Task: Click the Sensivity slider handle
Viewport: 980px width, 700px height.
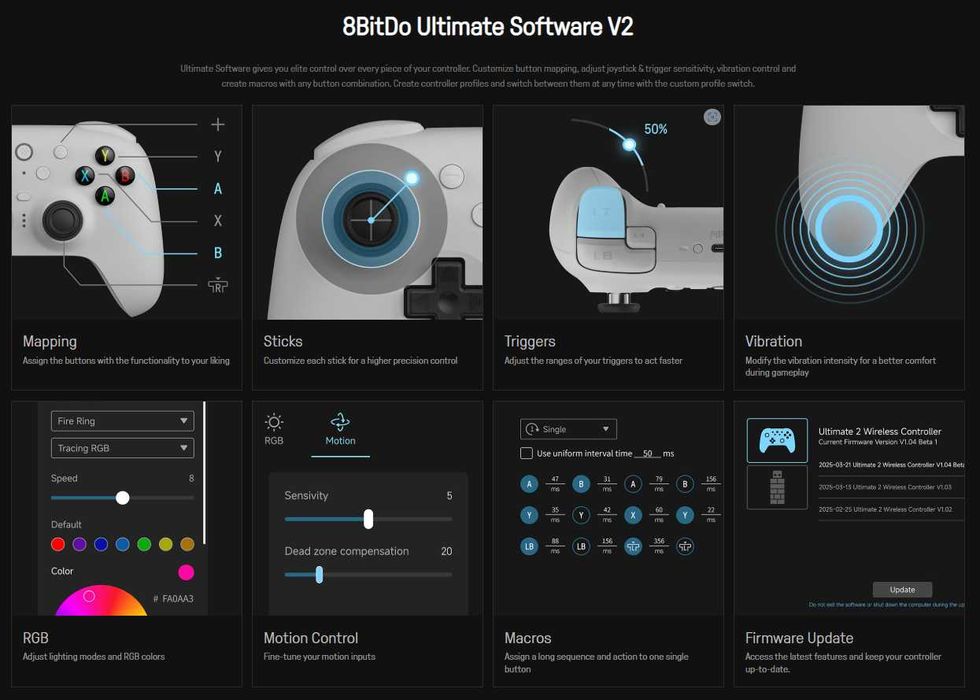Action: (x=369, y=519)
